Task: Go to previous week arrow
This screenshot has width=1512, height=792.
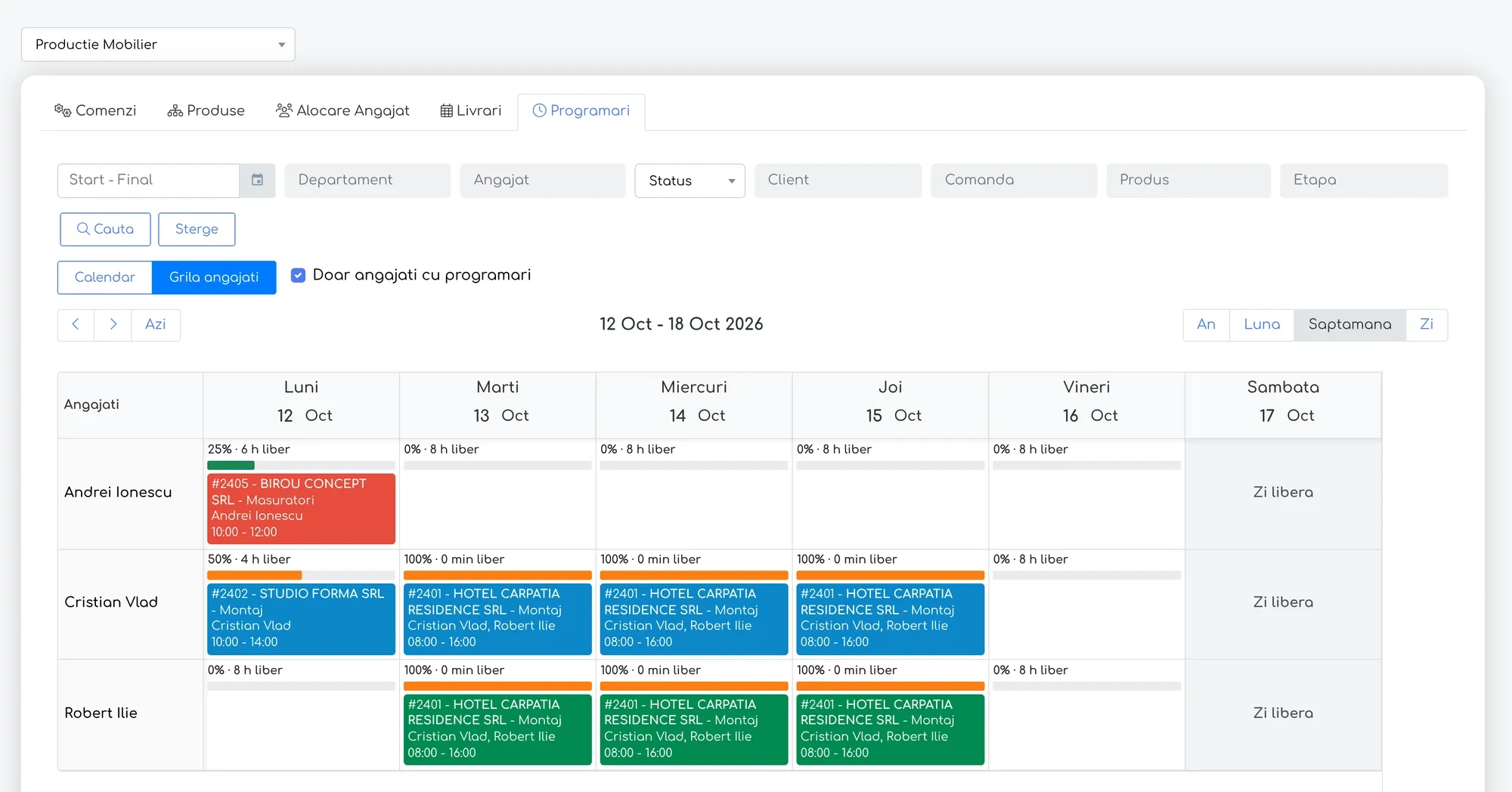Action: click(x=76, y=324)
